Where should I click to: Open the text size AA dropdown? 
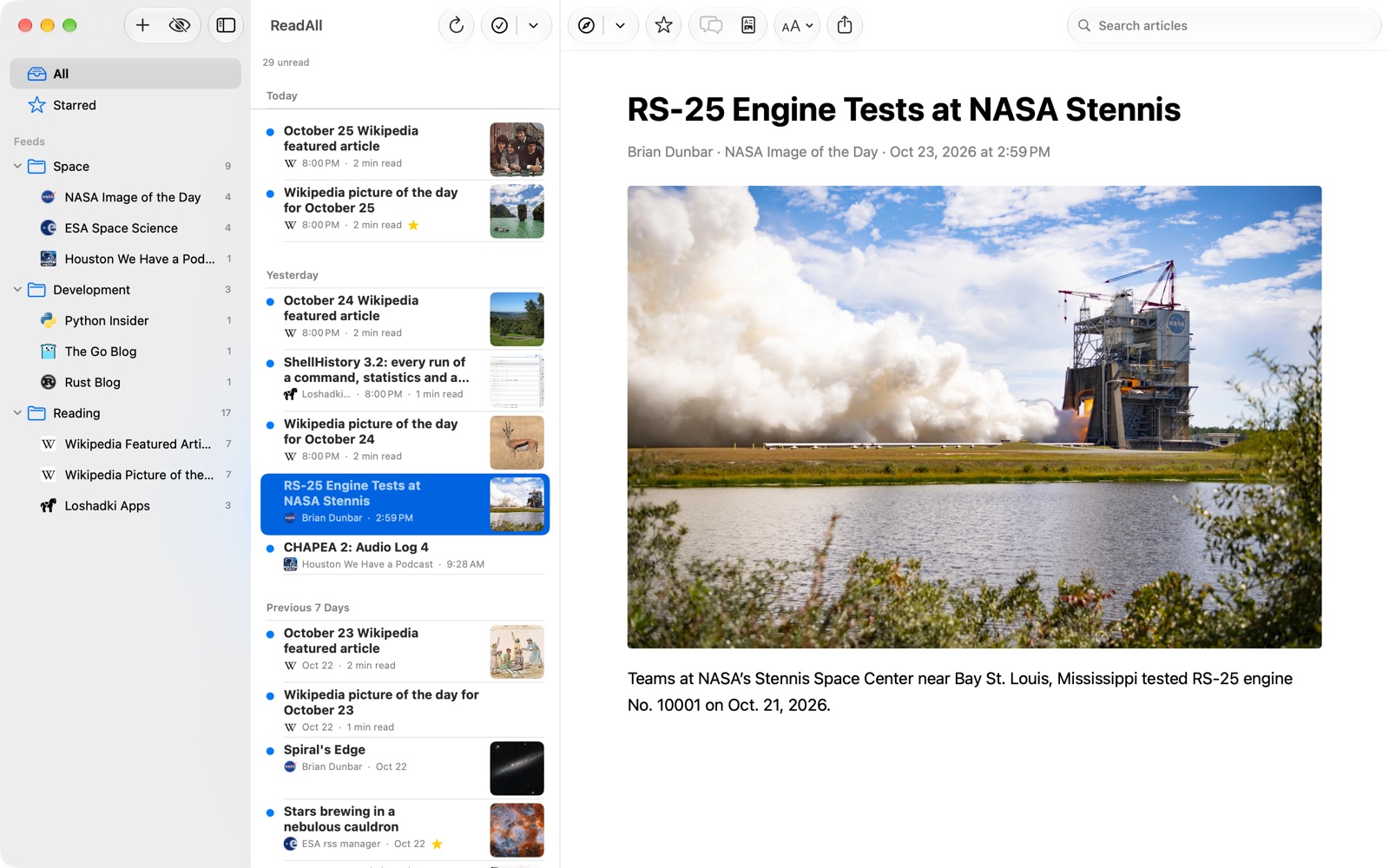[x=797, y=25]
